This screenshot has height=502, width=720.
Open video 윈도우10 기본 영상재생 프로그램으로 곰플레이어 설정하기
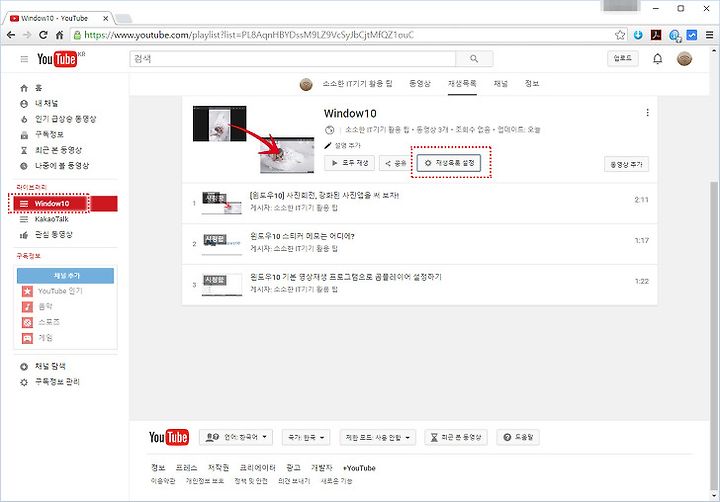[x=346, y=277]
